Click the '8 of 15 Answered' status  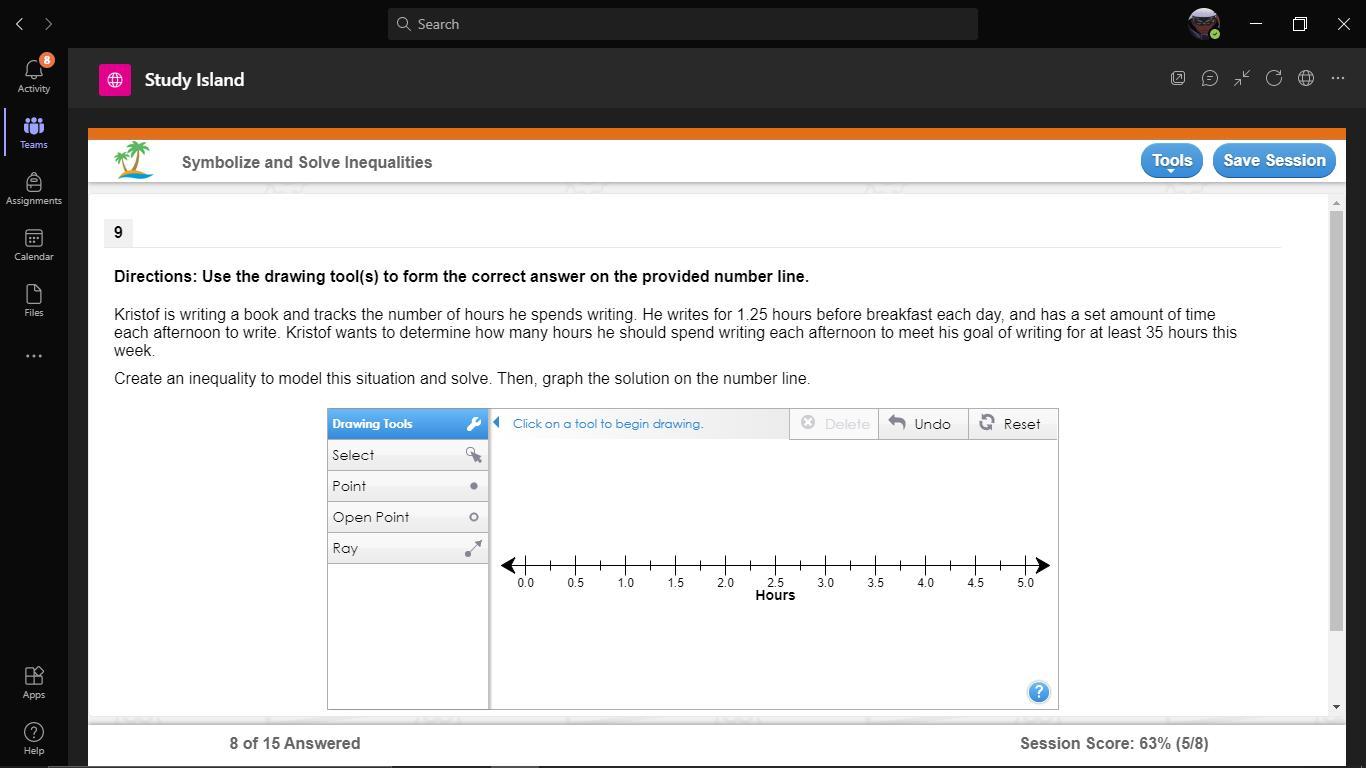(x=295, y=743)
